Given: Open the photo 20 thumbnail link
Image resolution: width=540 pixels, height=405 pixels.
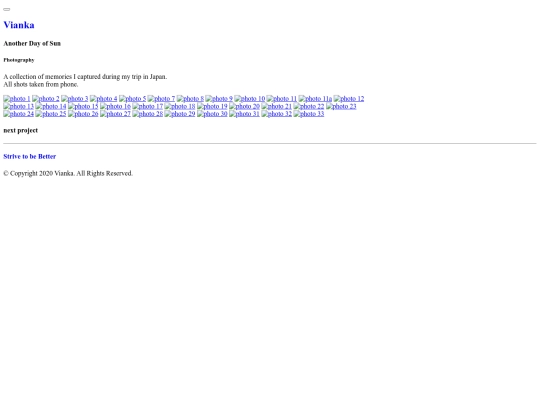Looking at the screenshot, I should [x=245, y=106].
